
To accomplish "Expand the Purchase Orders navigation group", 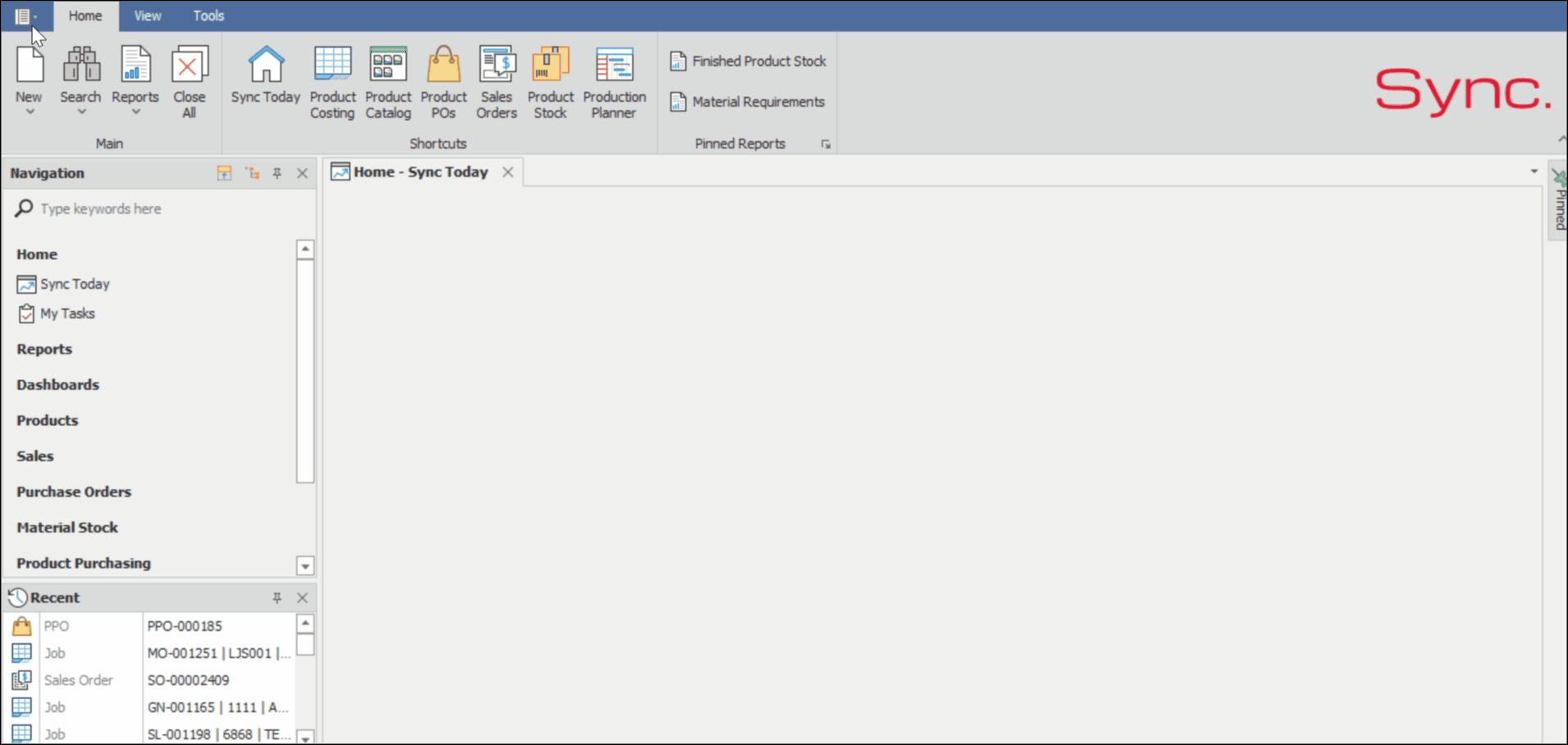I will [74, 492].
